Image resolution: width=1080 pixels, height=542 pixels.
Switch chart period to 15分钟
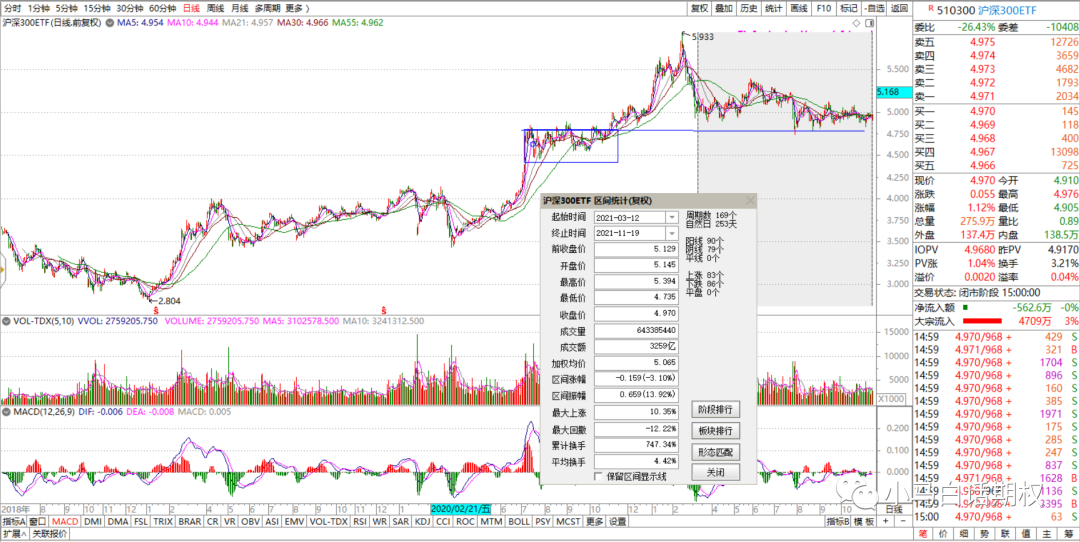(96, 8)
